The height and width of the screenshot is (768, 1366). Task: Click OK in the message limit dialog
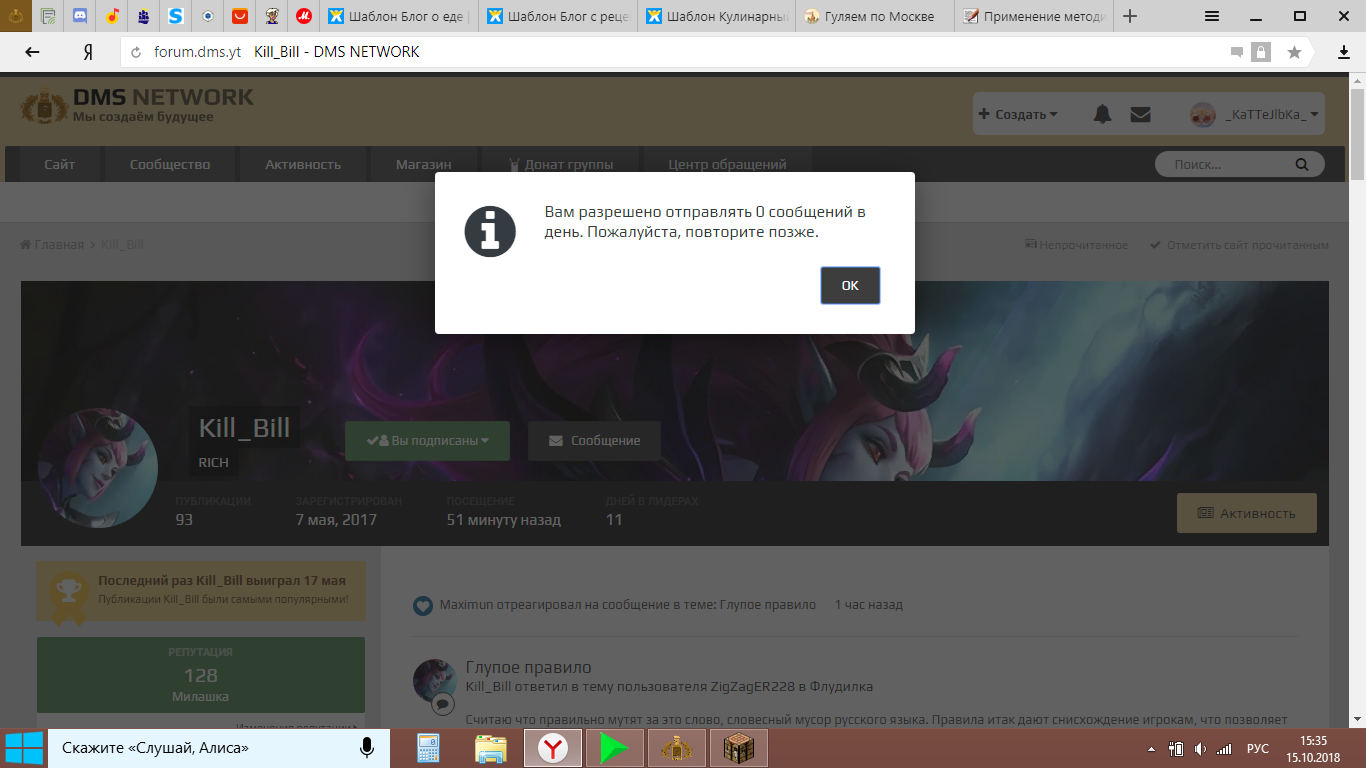pyautogui.click(x=850, y=285)
